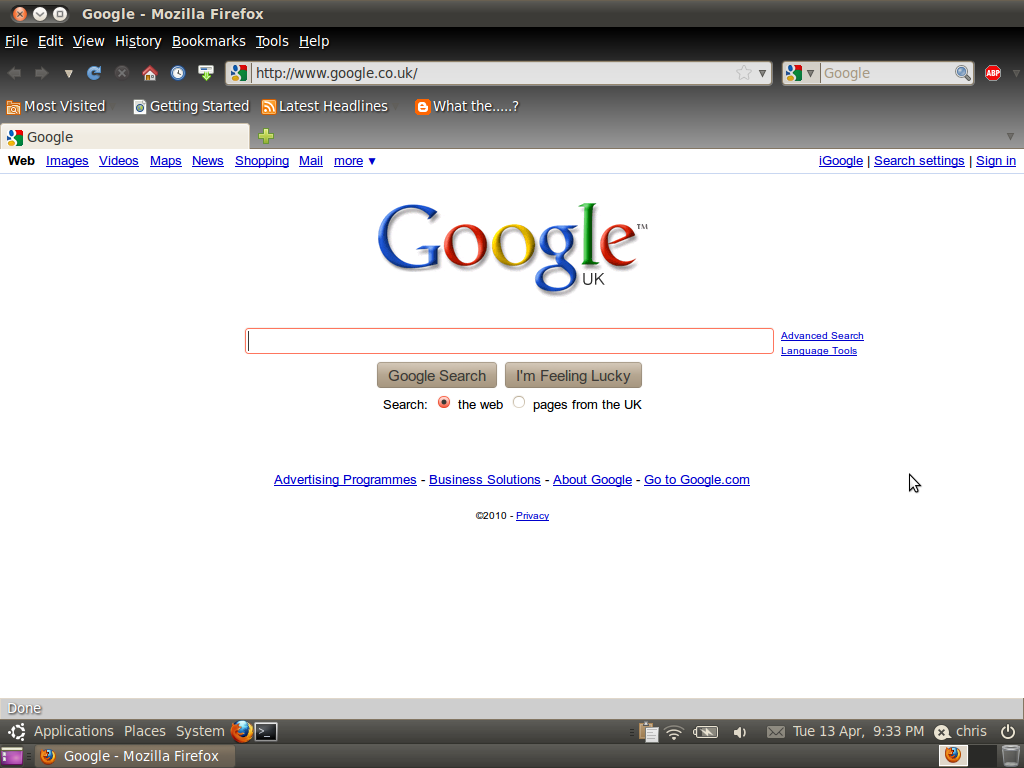Open the Images link
The image size is (1024, 768).
coord(67,161)
